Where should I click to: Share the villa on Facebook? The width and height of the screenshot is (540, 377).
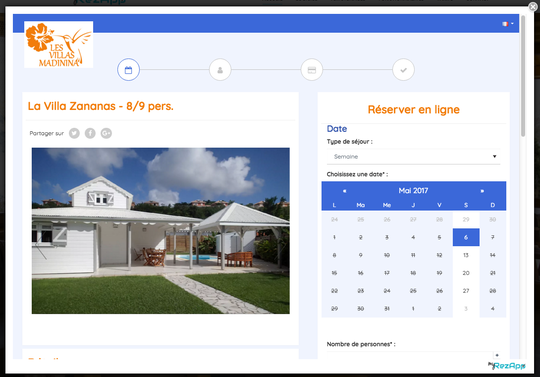pos(90,133)
